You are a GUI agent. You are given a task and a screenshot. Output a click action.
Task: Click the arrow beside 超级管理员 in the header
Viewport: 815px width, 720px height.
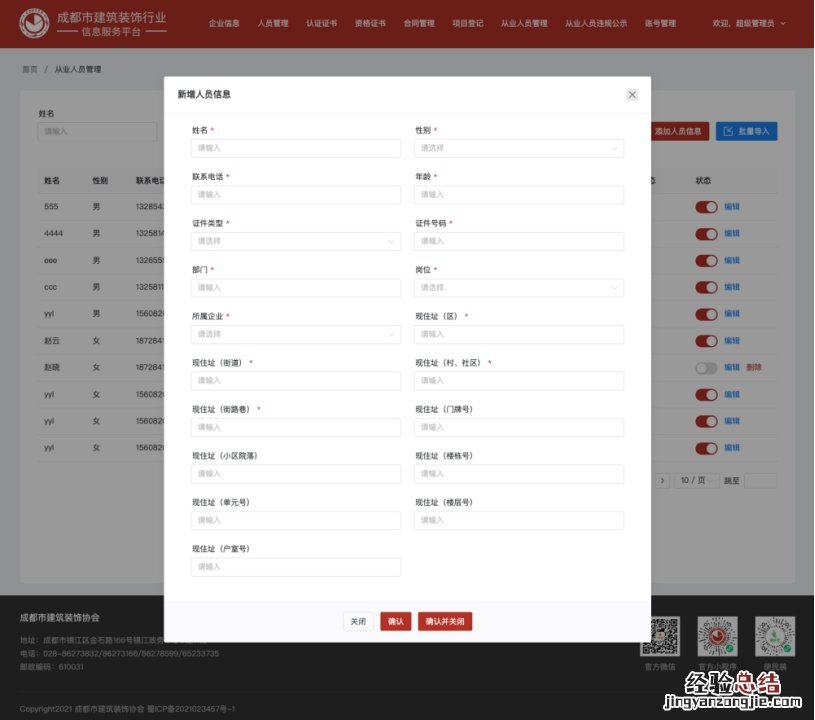(783, 23)
